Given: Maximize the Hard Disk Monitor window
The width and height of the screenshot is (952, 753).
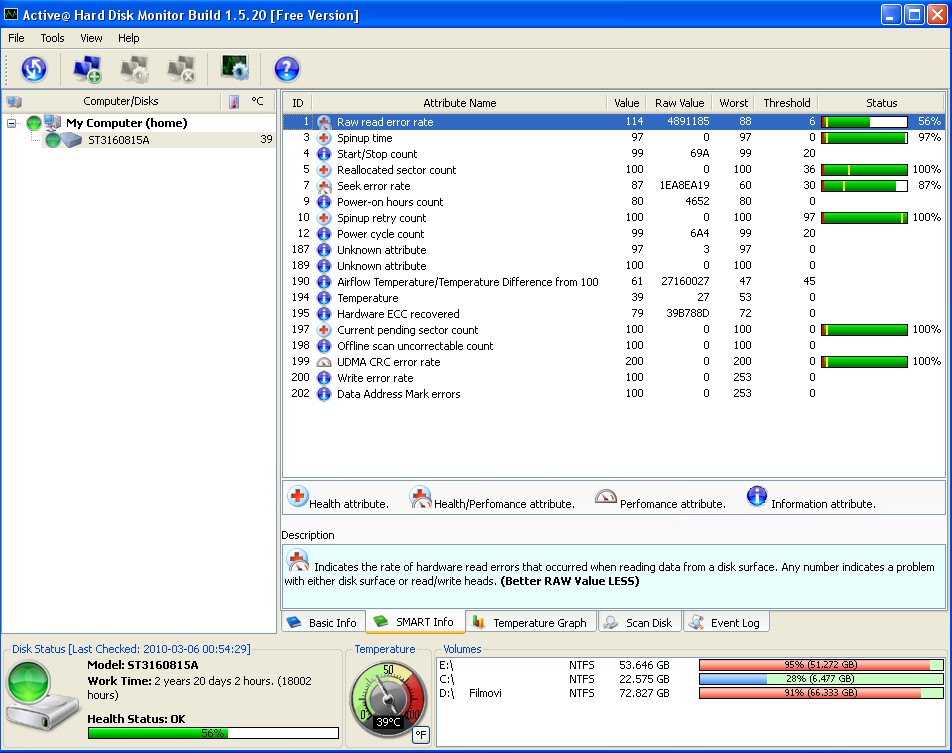Looking at the screenshot, I should tap(914, 15).
